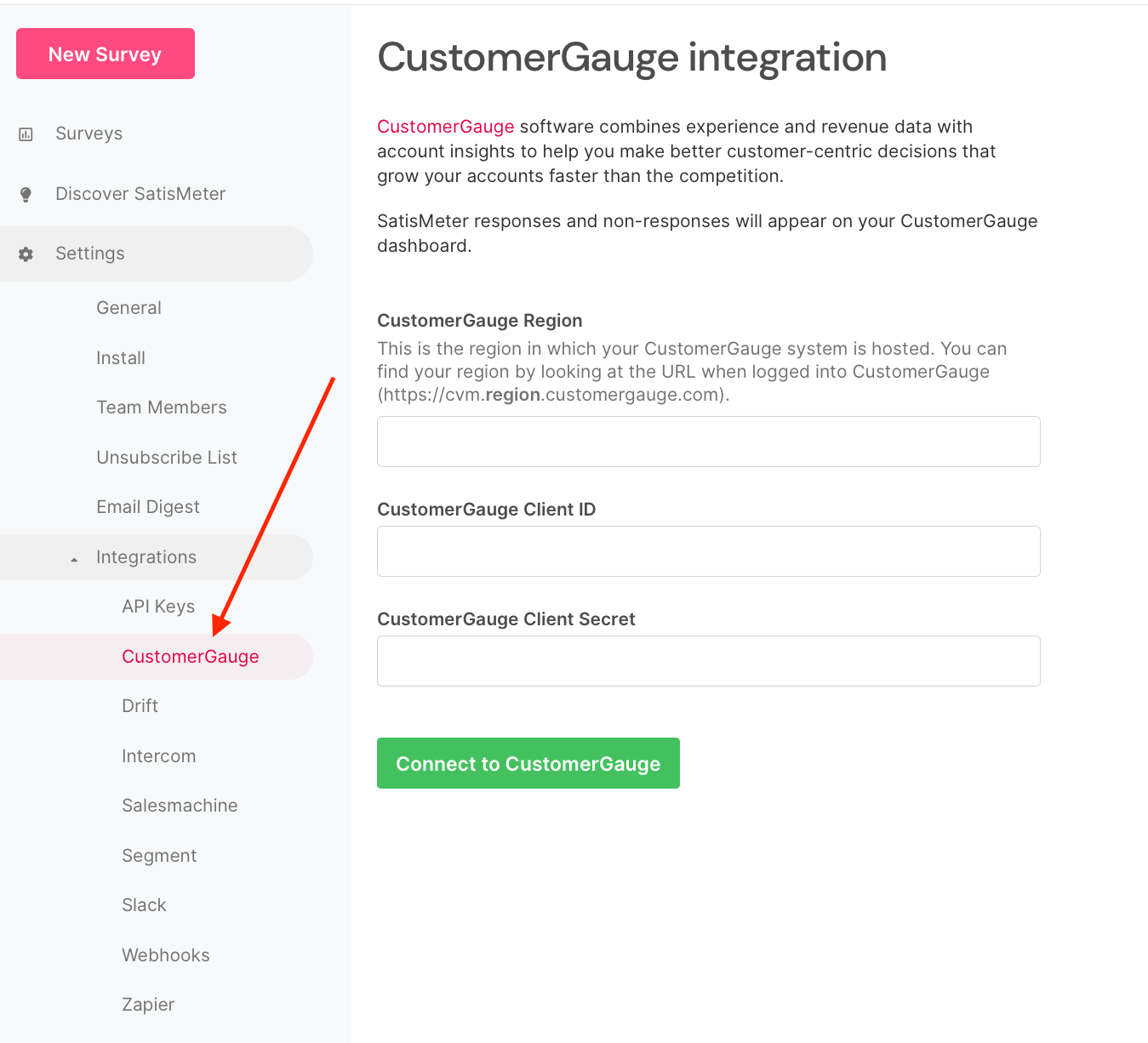Image resolution: width=1148 pixels, height=1043 pixels.
Task: Go to General settings
Action: 129,308
